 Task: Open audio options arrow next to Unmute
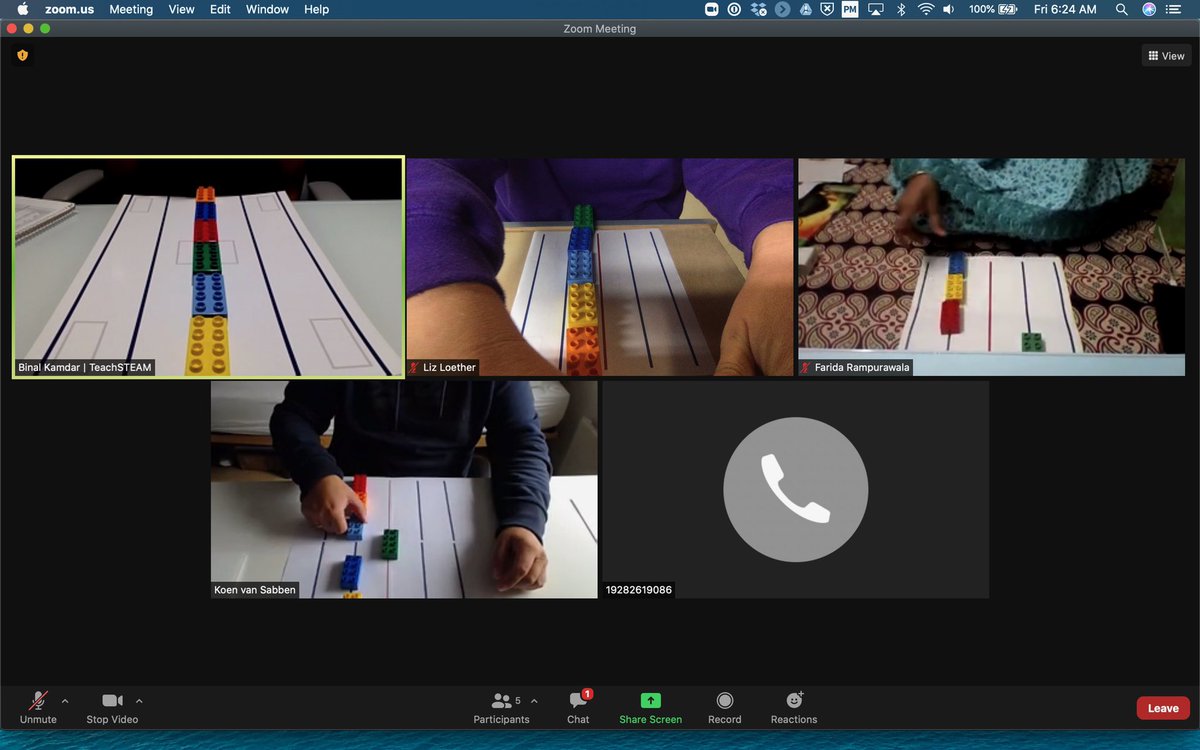point(65,701)
